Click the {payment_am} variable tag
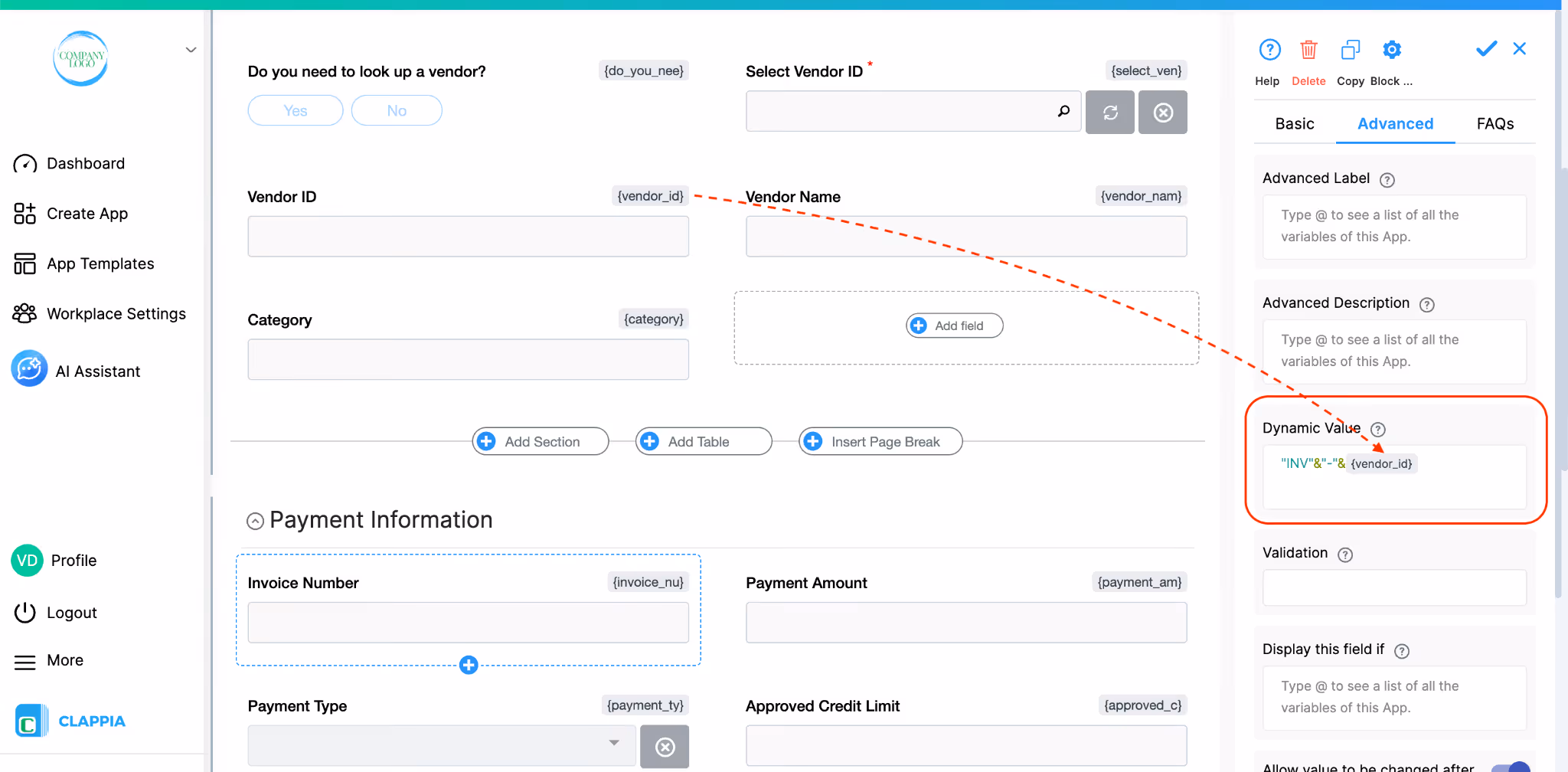 1139,582
